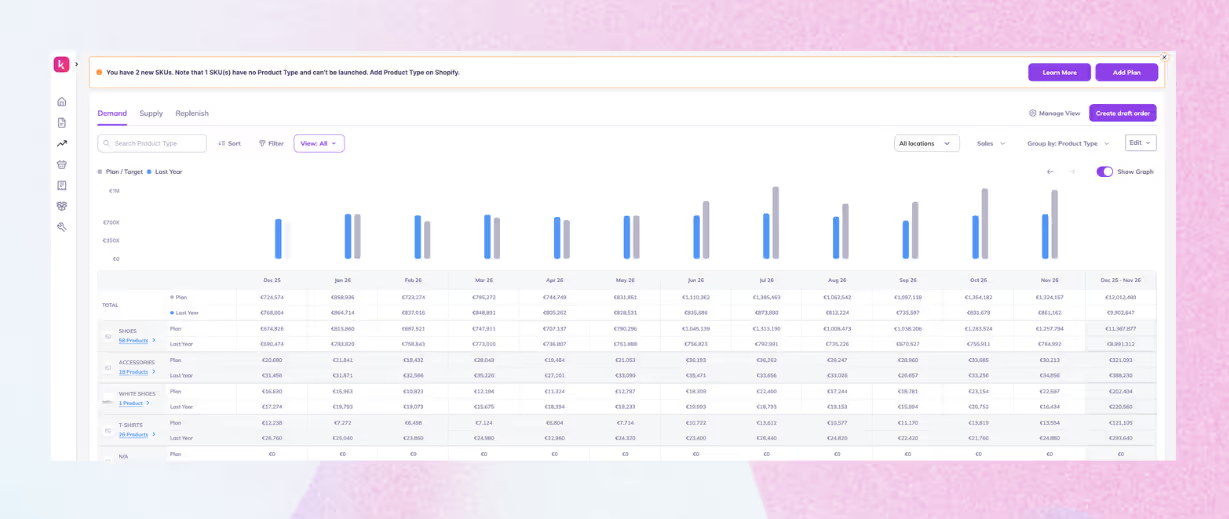Open the View: All dropdown
This screenshot has height=519, width=1229.
[319, 143]
